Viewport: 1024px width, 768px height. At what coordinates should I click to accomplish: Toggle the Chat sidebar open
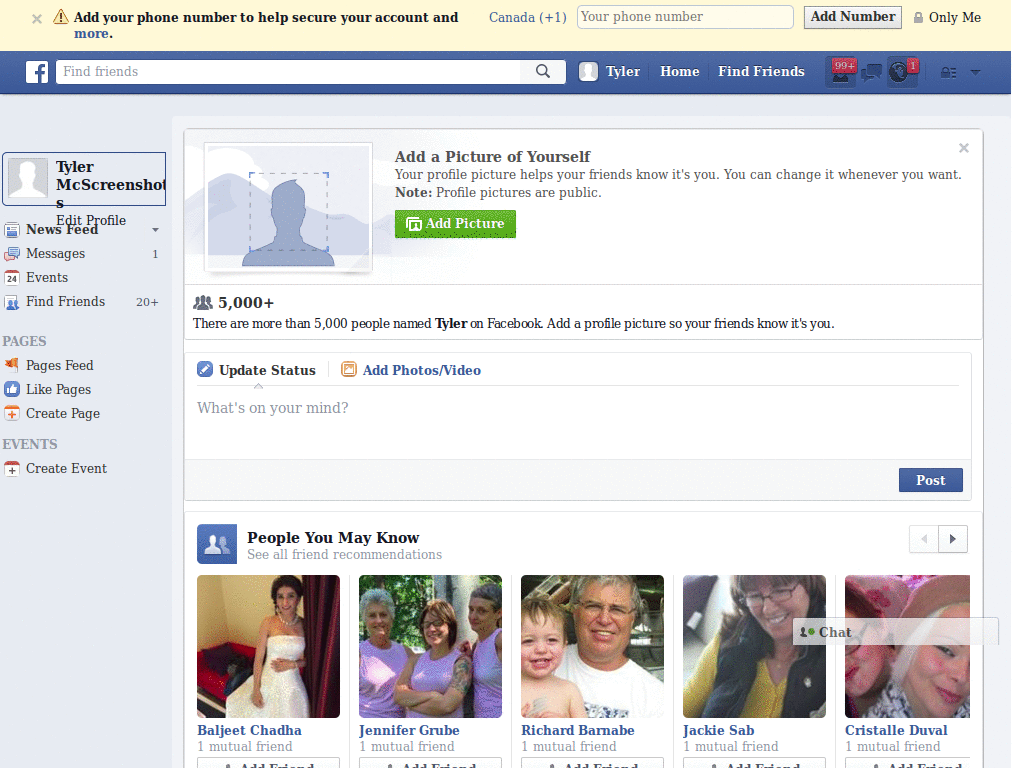[x=831, y=632]
